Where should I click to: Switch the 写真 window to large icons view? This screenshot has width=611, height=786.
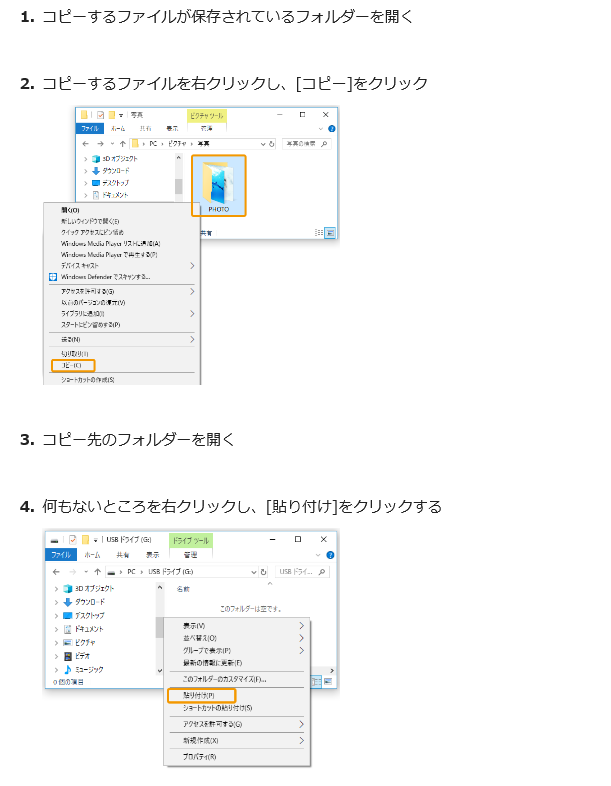(x=330, y=233)
